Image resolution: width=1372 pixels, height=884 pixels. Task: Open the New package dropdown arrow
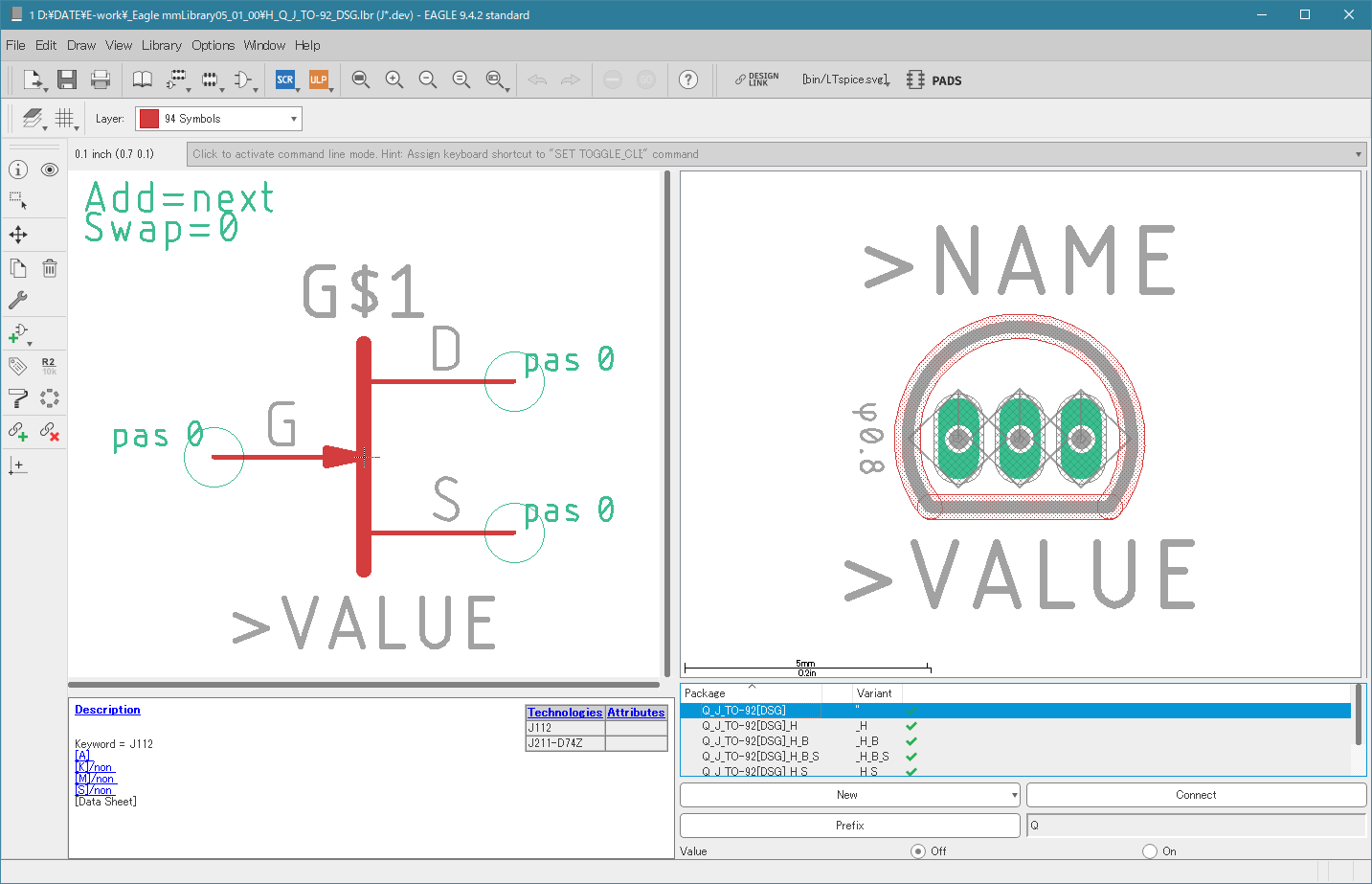point(1014,795)
